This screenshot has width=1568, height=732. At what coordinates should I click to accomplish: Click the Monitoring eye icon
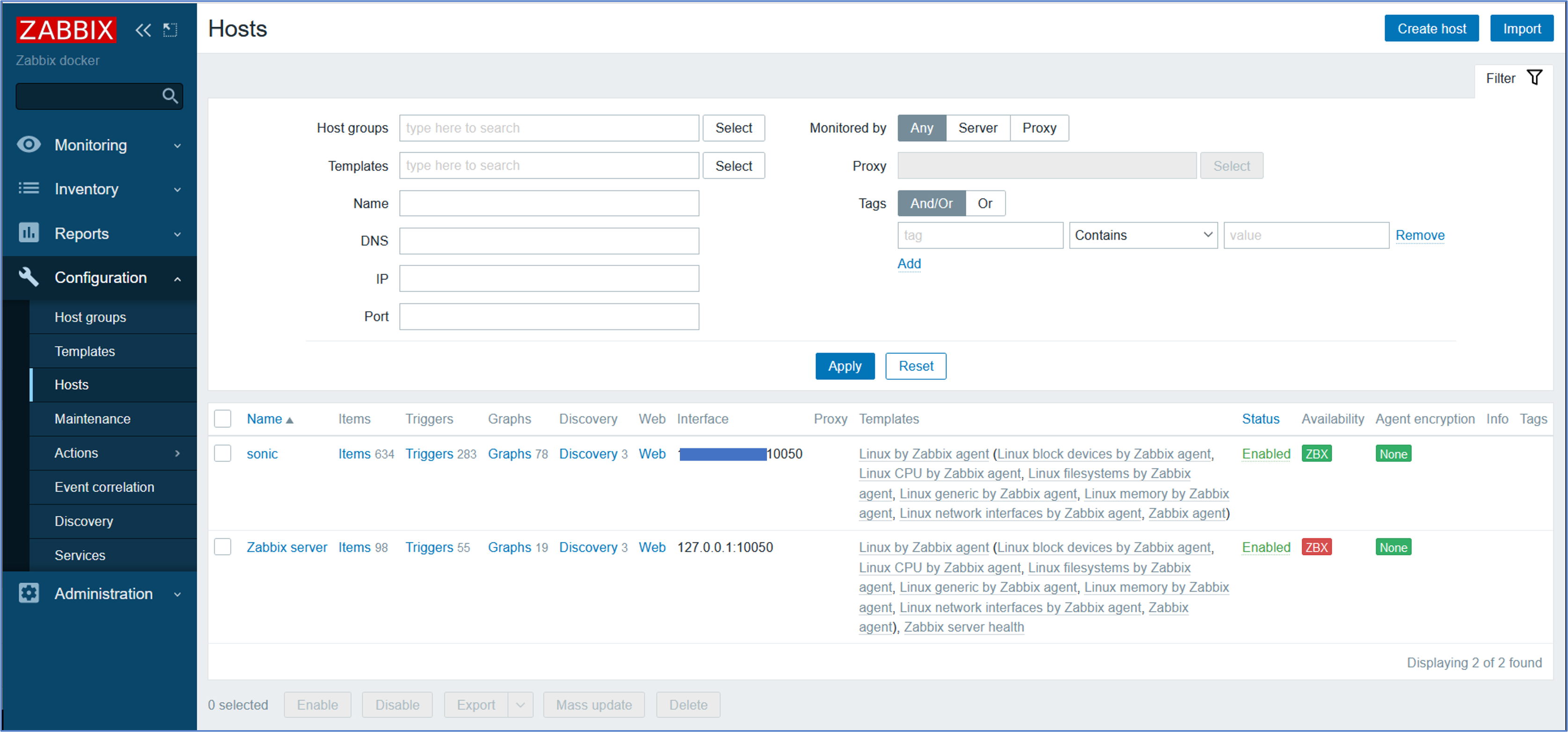click(29, 144)
